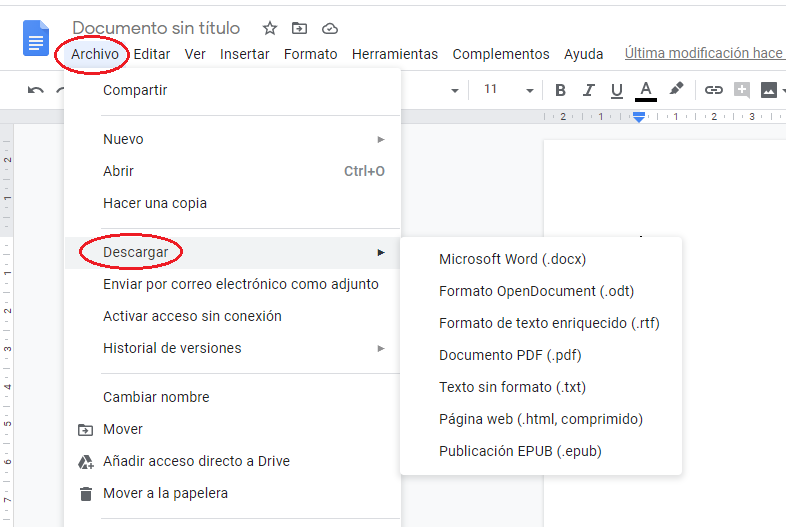Open the font size dropdown showing 11
The width and height of the screenshot is (786, 527).
click(508, 90)
